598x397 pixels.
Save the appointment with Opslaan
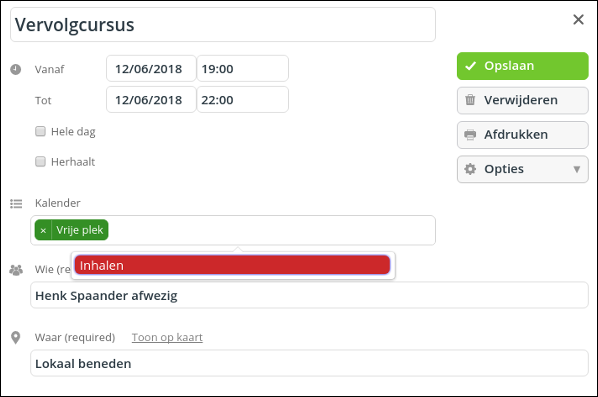[522, 66]
